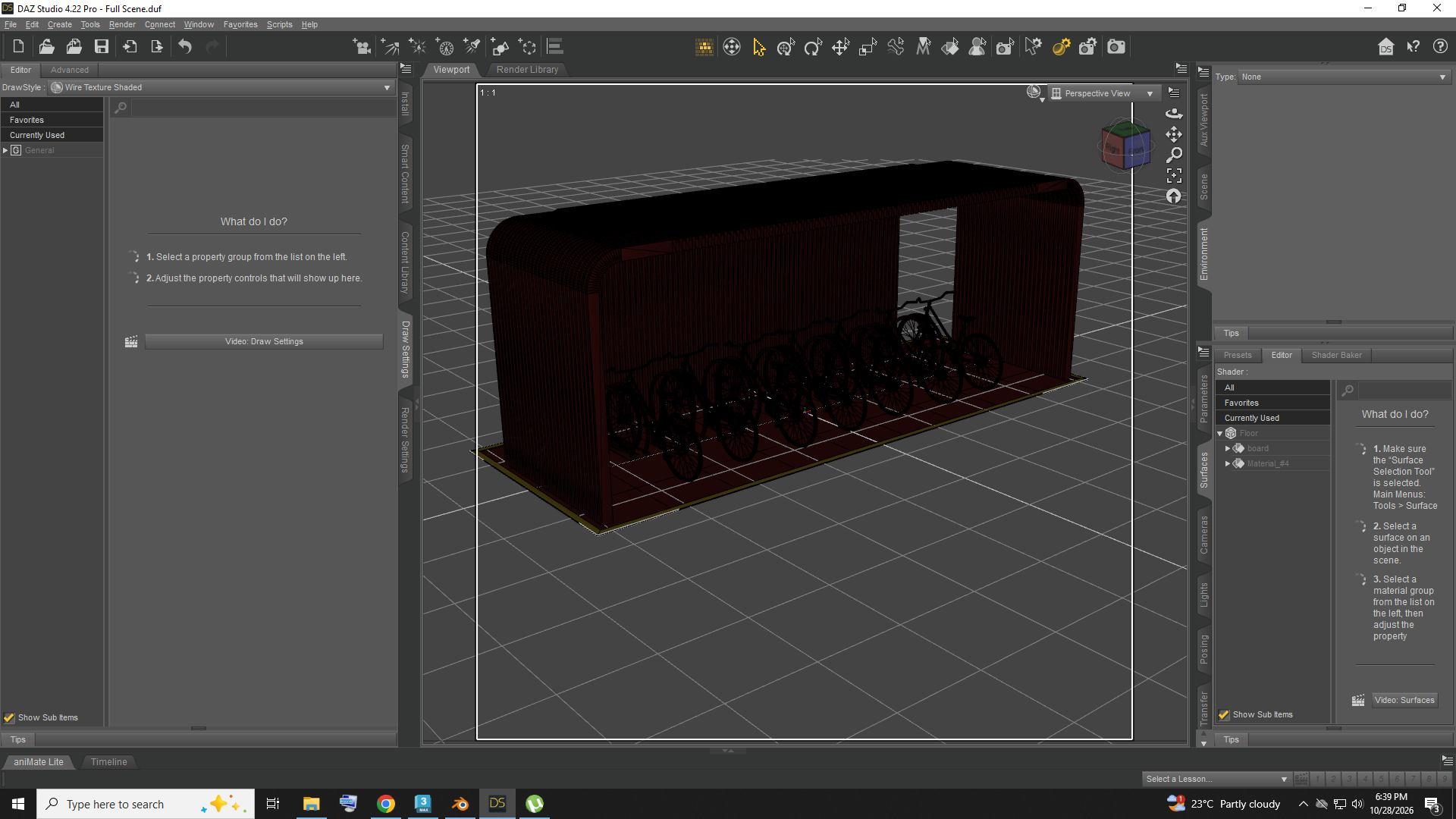Select the Rotate tool icon
Screen dimensions: 1456x819
click(813, 47)
